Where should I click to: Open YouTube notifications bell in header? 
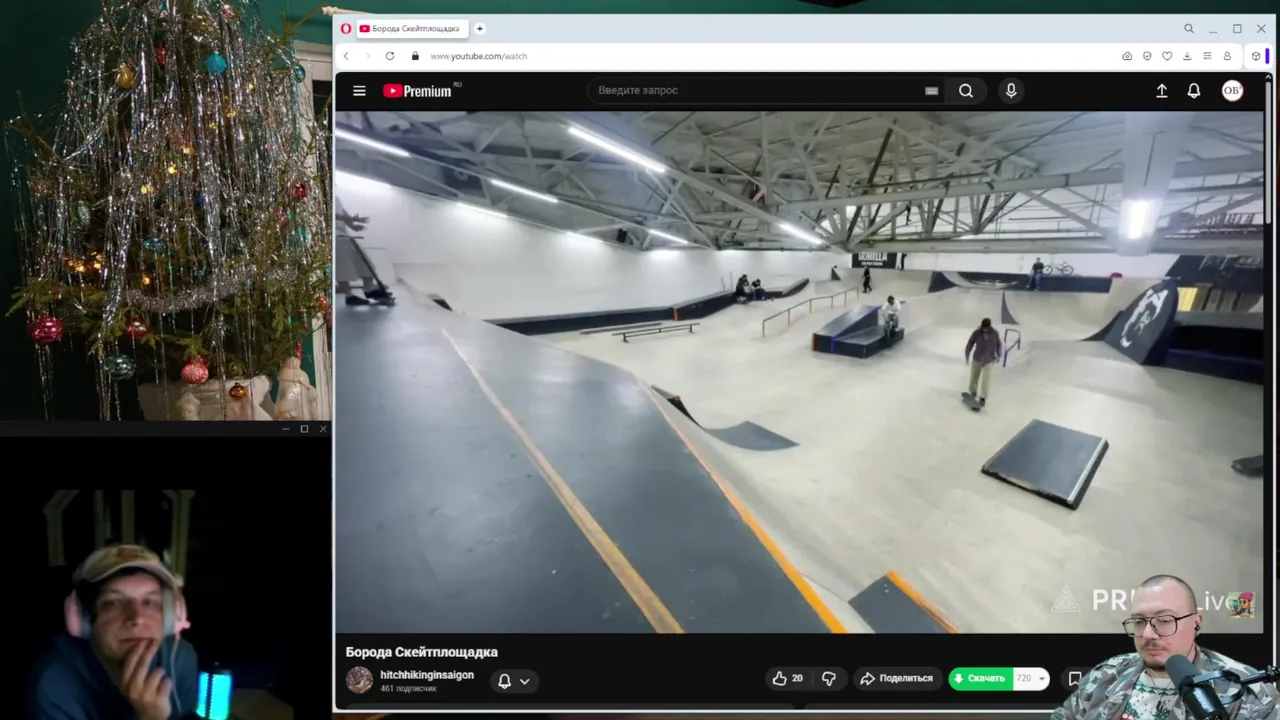[x=1194, y=90]
